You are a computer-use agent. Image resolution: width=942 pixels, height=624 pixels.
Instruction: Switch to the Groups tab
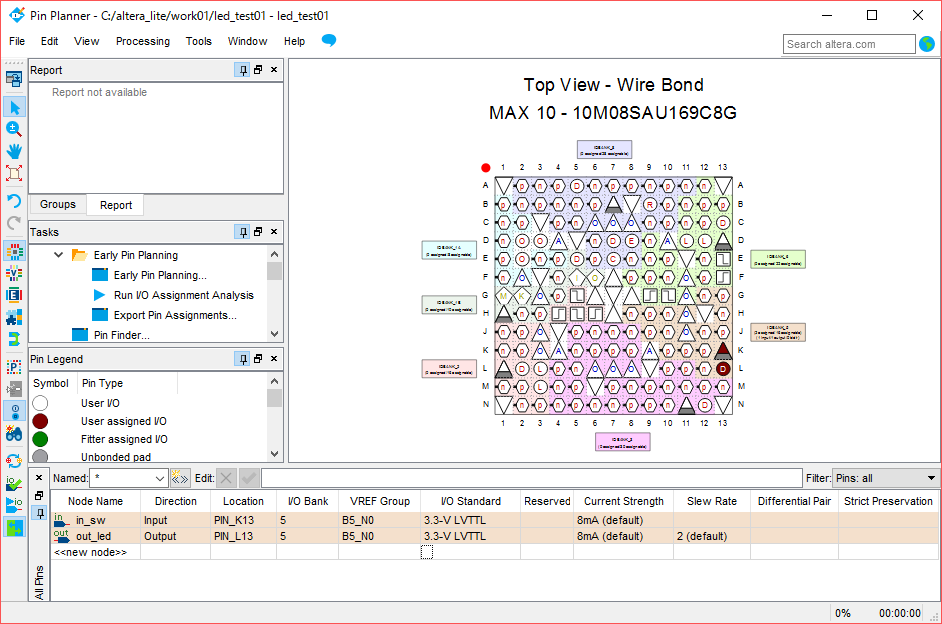57,205
